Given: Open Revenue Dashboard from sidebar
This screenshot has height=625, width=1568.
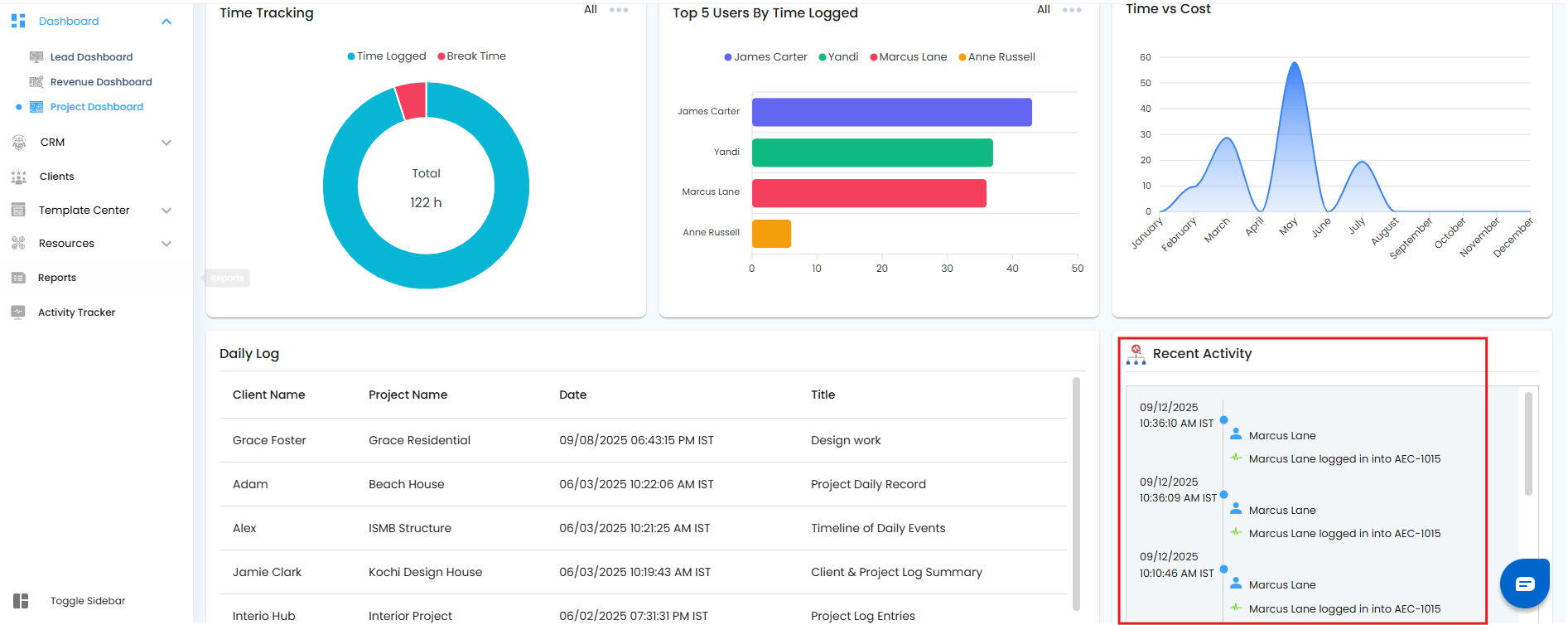Looking at the screenshot, I should tap(101, 82).
